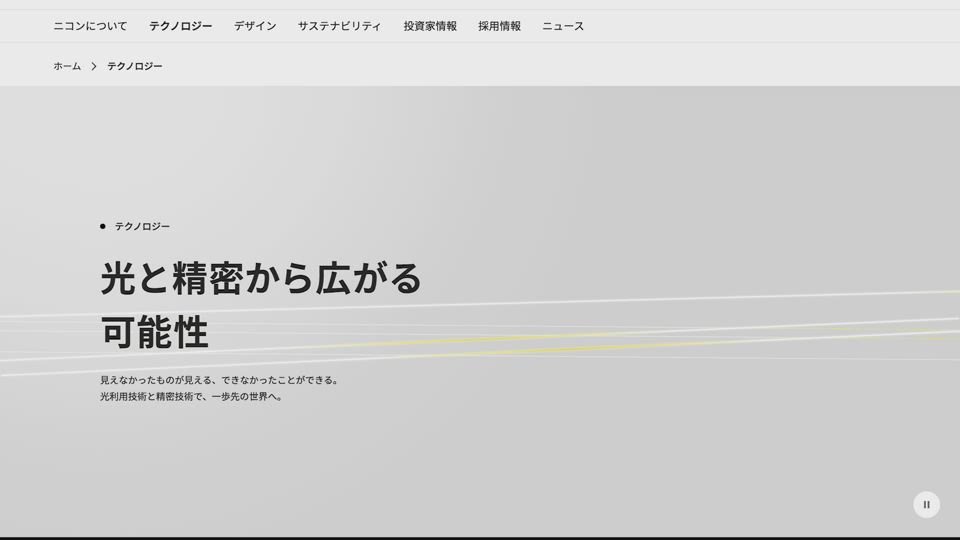Screen dimensions: 960x540
Task: Visit the ニュース section
Action: click(563, 26)
